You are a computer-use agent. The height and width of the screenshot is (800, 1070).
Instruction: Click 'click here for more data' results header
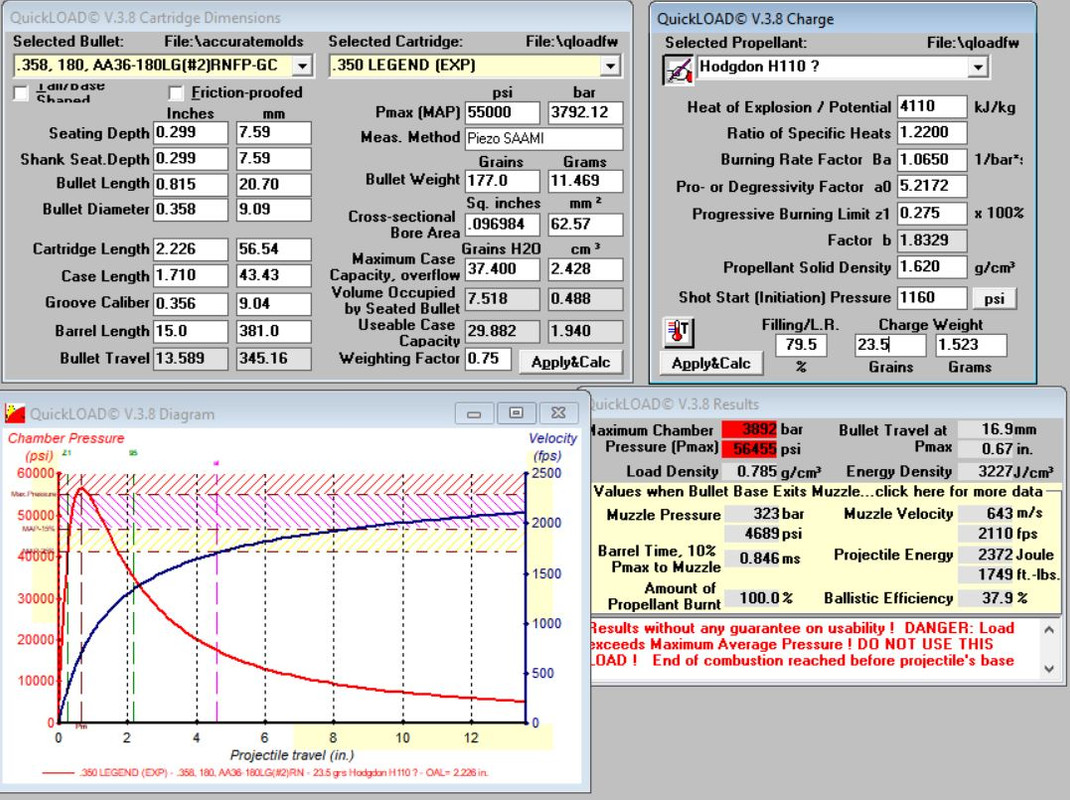tap(959, 491)
